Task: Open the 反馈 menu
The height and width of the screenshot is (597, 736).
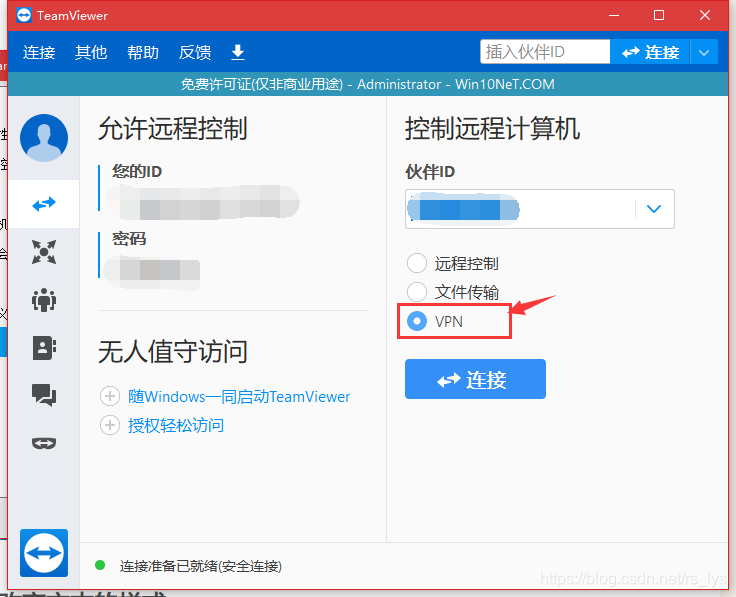Action: click(195, 52)
